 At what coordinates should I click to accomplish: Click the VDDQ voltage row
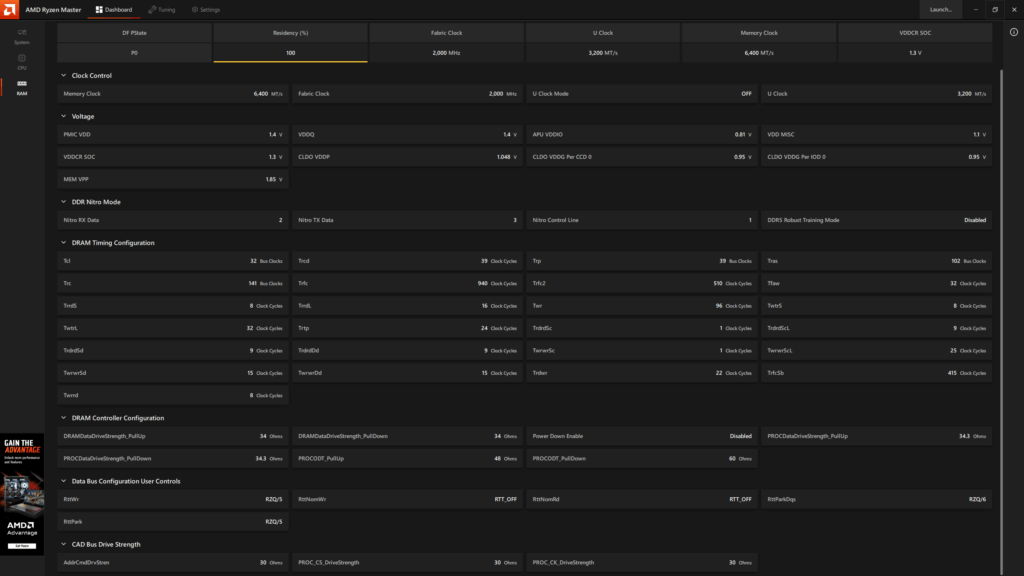407,135
